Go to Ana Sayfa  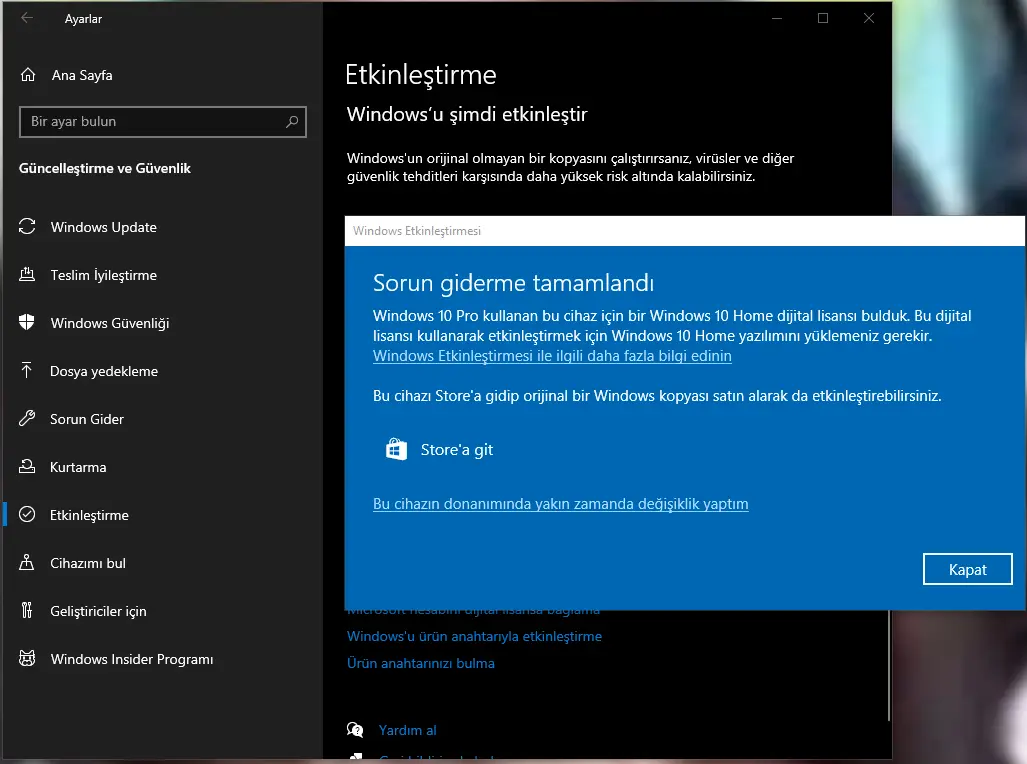pos(163,75)
